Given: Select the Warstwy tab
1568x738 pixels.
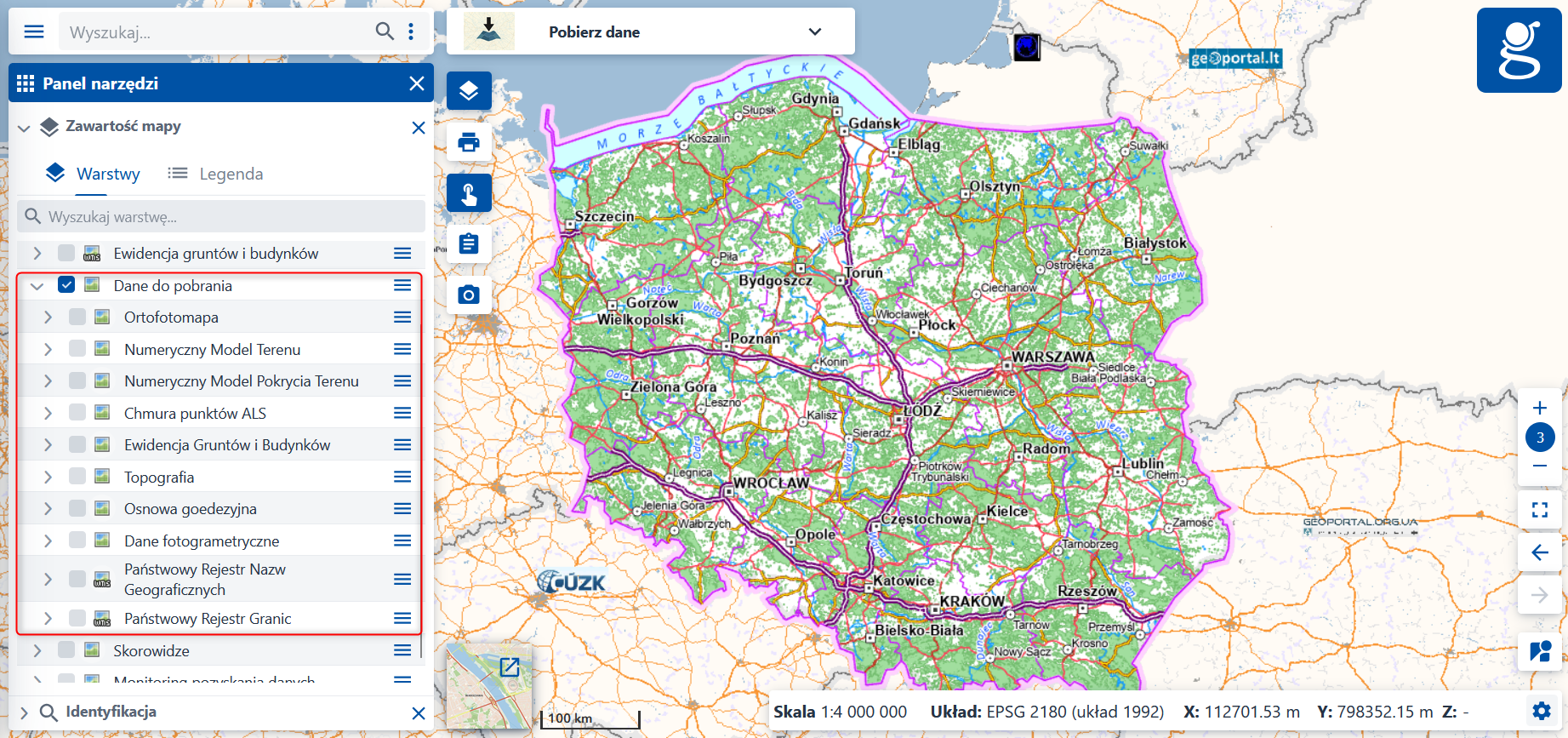Looking at the screenshot, I should 93,174.
